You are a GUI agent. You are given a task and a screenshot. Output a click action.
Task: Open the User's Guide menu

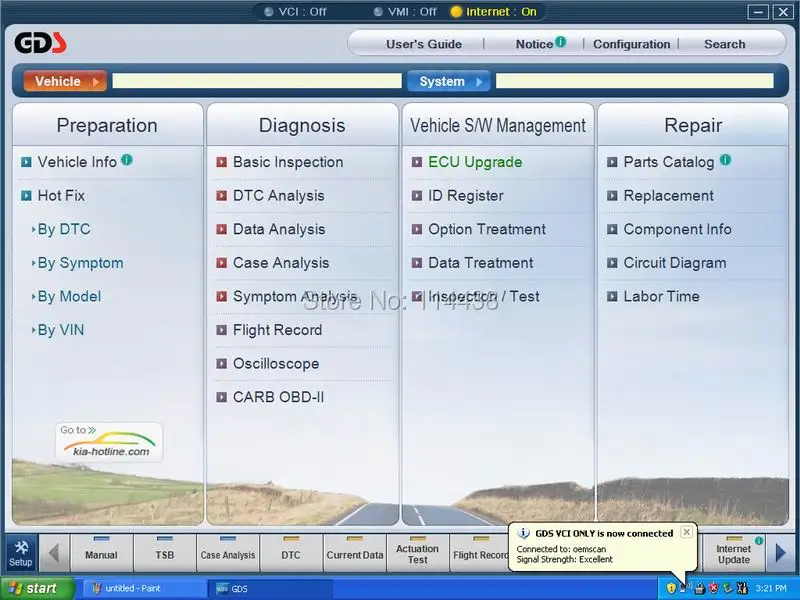pyautogui.click(x=423, y=44)
